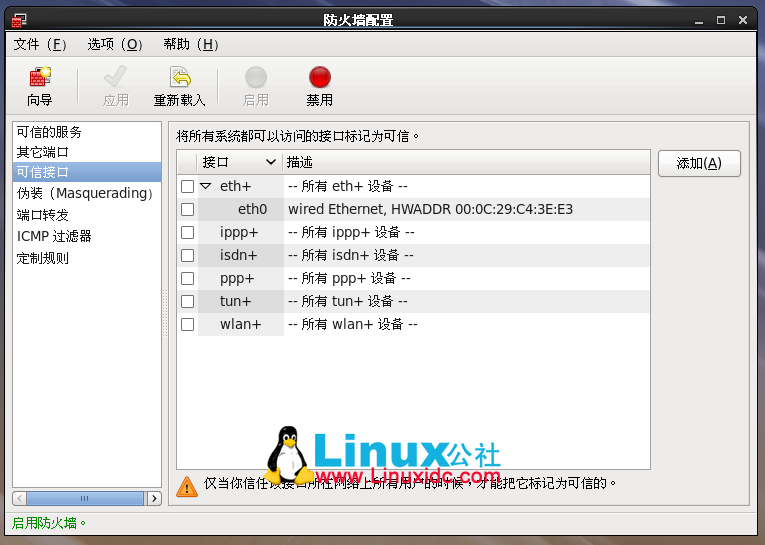Click the 添加(A) button

click(699, 163)
